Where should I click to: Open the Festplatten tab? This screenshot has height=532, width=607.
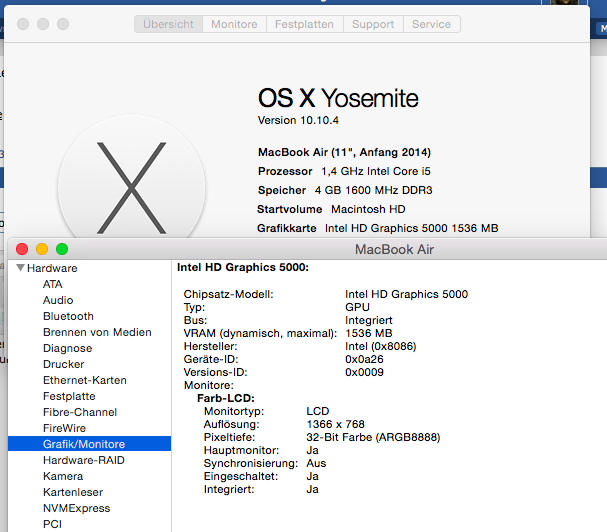[304, 24]
